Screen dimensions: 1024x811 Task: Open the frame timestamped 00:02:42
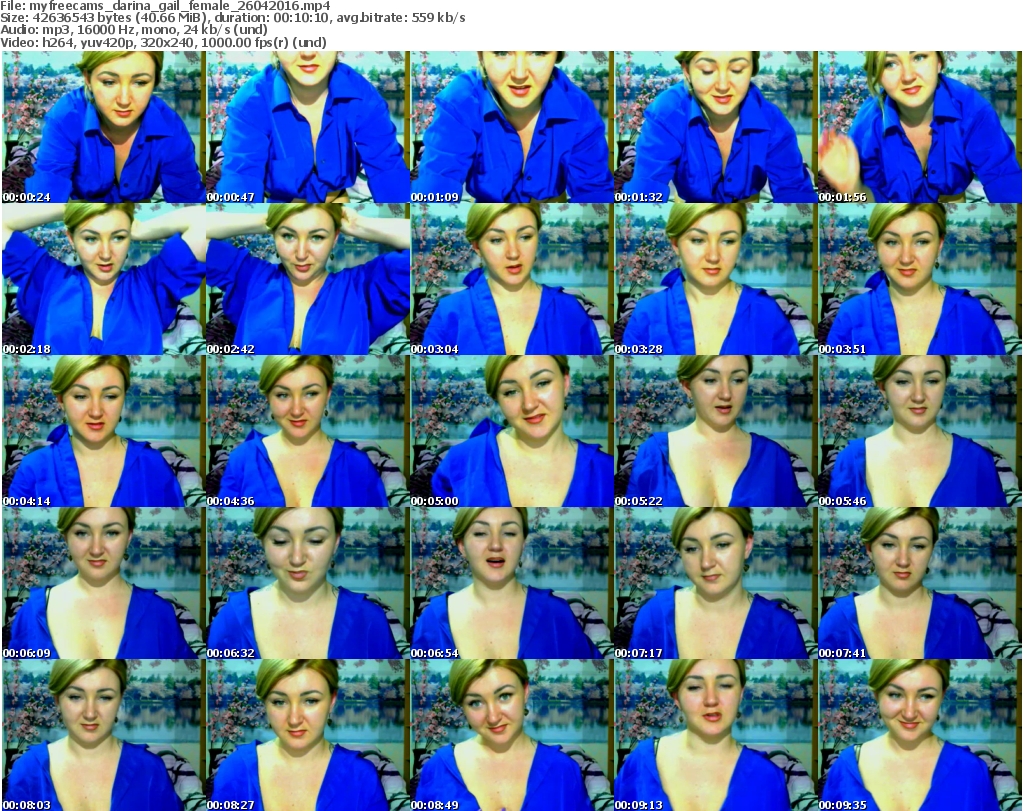[x=308, y=279]
